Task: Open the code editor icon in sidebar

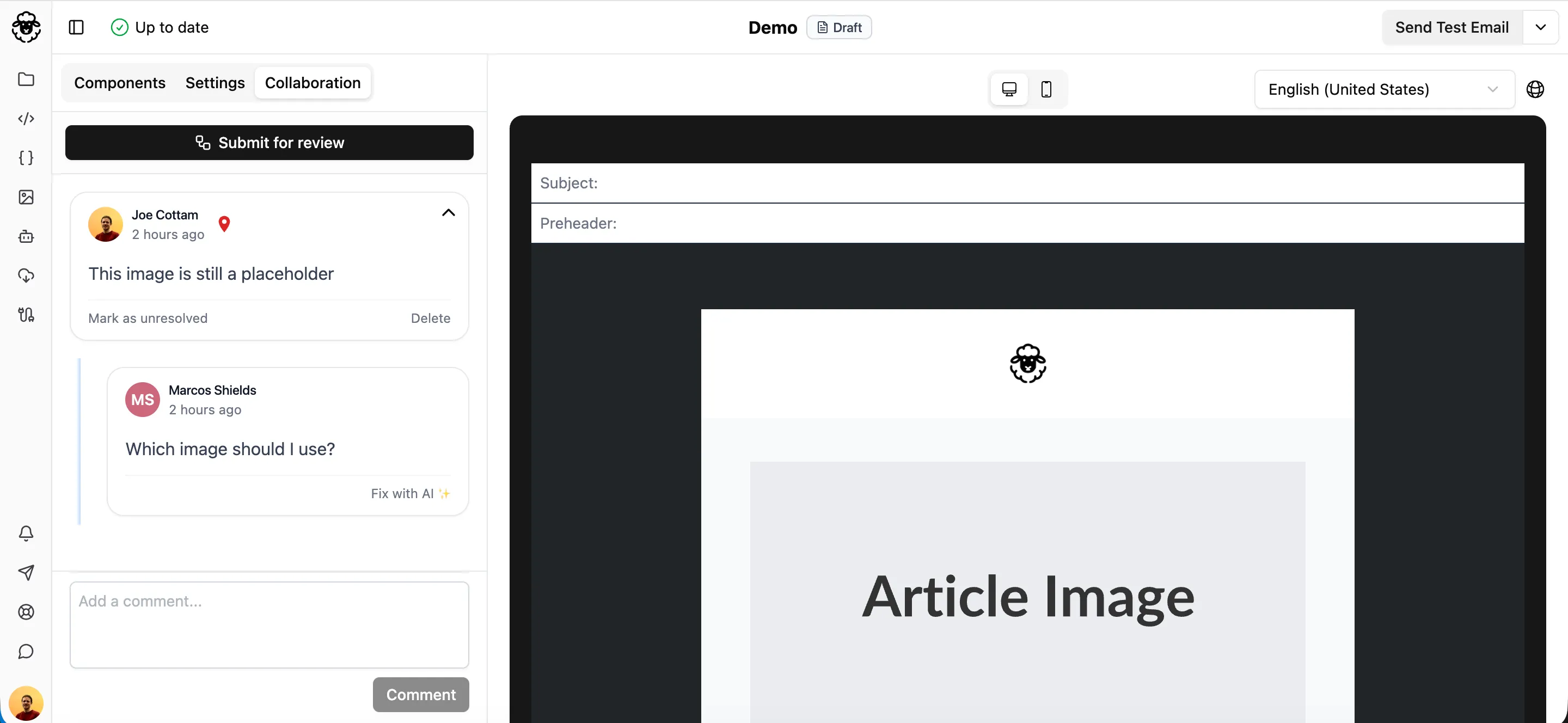Action: (x=26, y=119)
